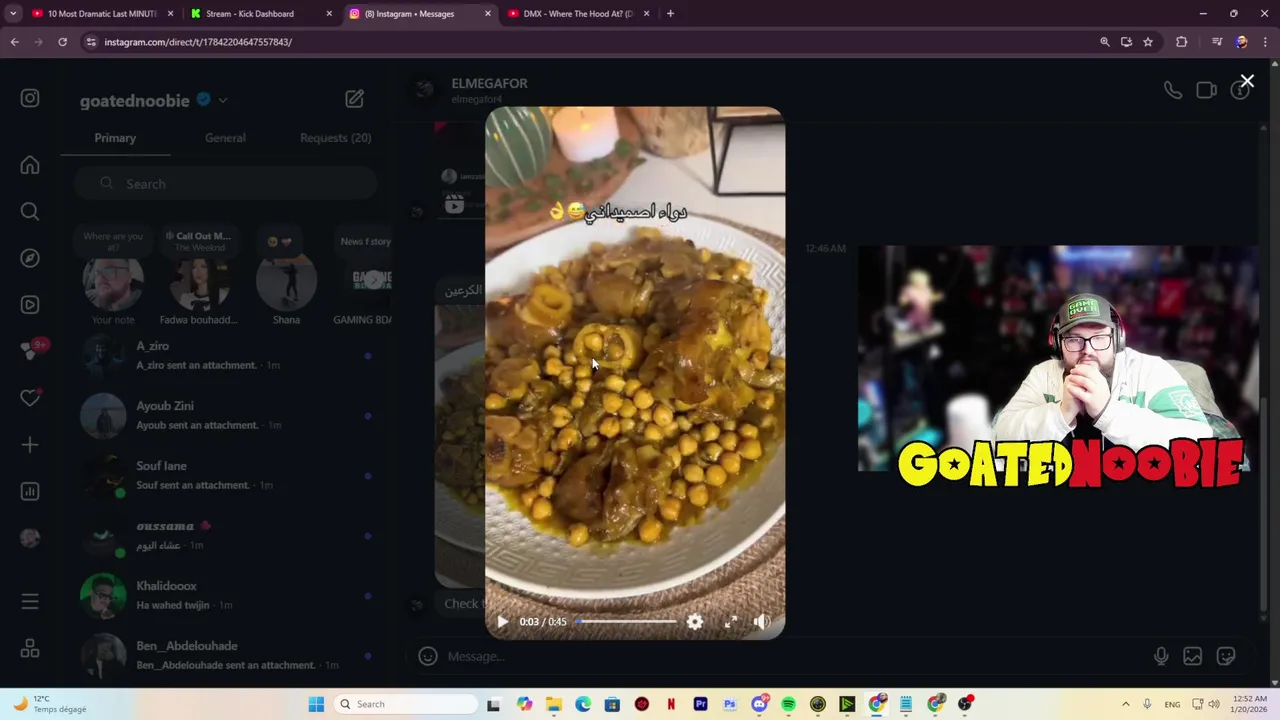Image resolution: width=1280 pixels, height=720 pixels.
Task: Open Meta apps grid icon
Action: click(30, 649)
